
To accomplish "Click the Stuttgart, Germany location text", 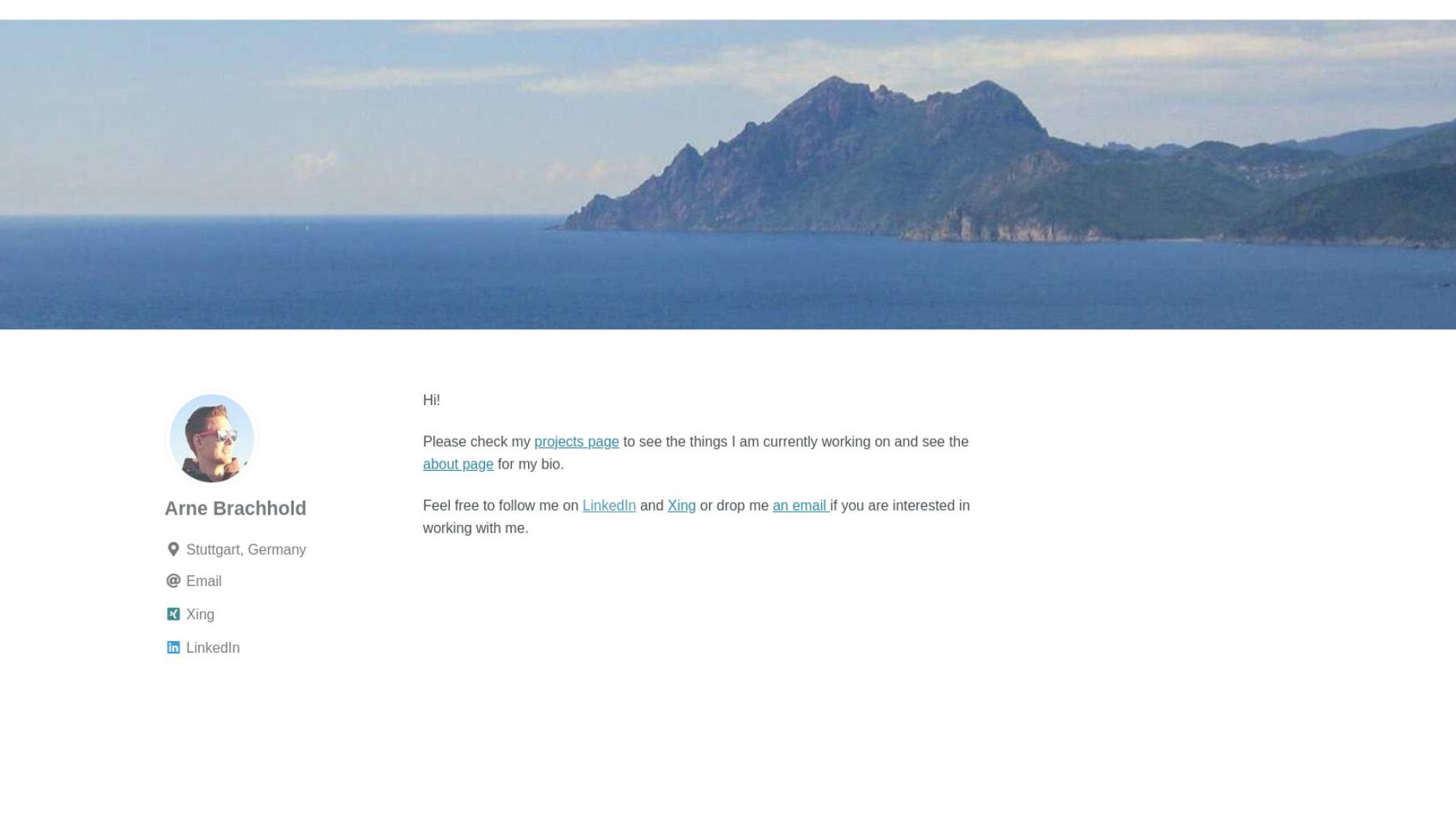I will [x=245, y=550].
